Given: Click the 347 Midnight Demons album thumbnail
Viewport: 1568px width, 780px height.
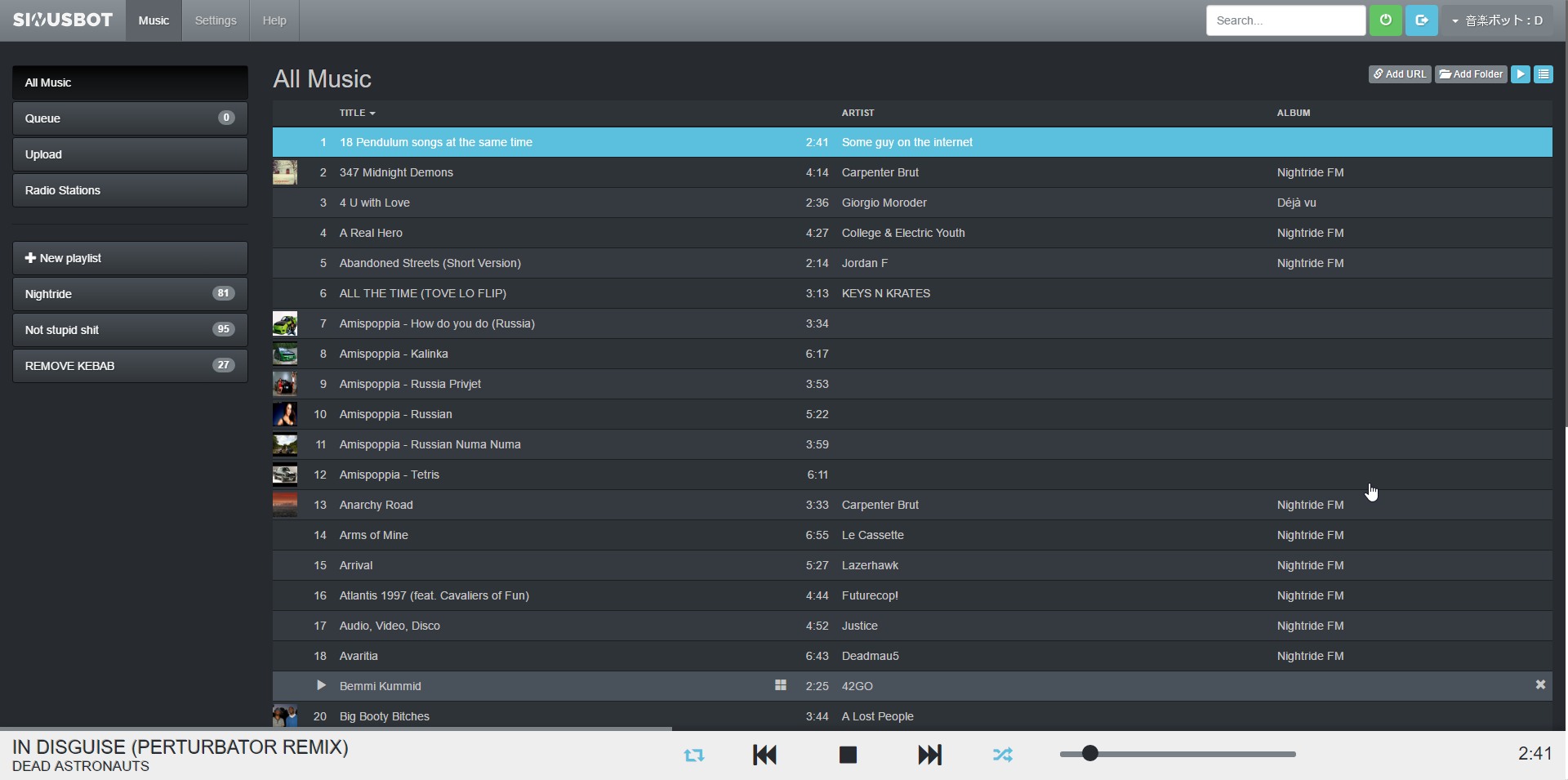Looking at the screenshot, I should 285,172.
